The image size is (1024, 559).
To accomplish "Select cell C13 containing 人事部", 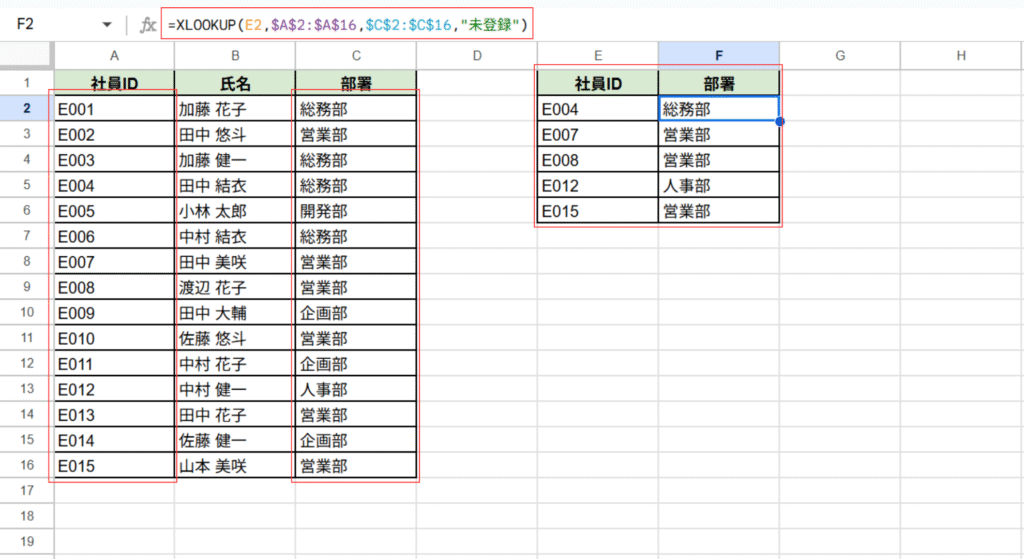I will tap(356, 389).
